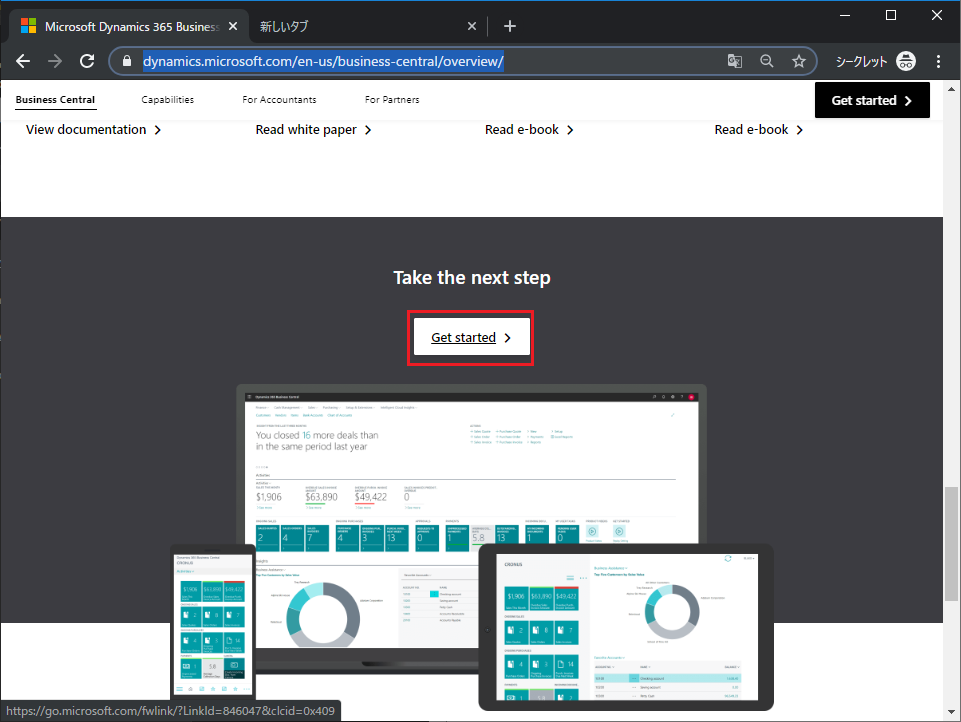Click white Get started button under heading

[471, 336]
